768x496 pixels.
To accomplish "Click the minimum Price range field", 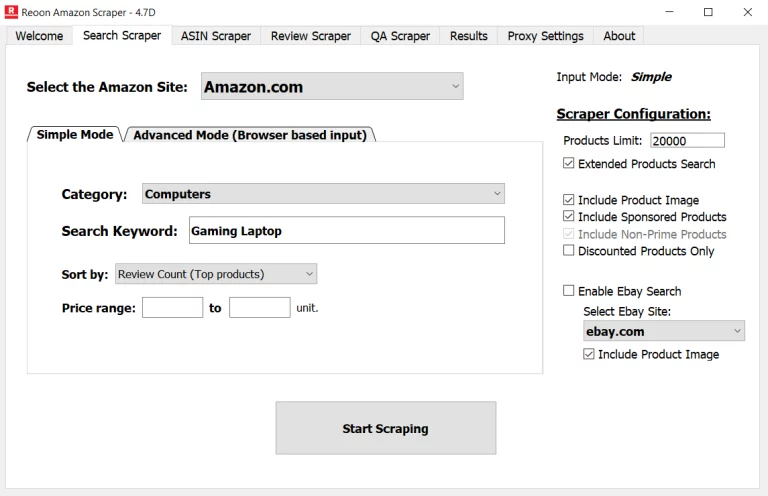I will tap(172, 307).
